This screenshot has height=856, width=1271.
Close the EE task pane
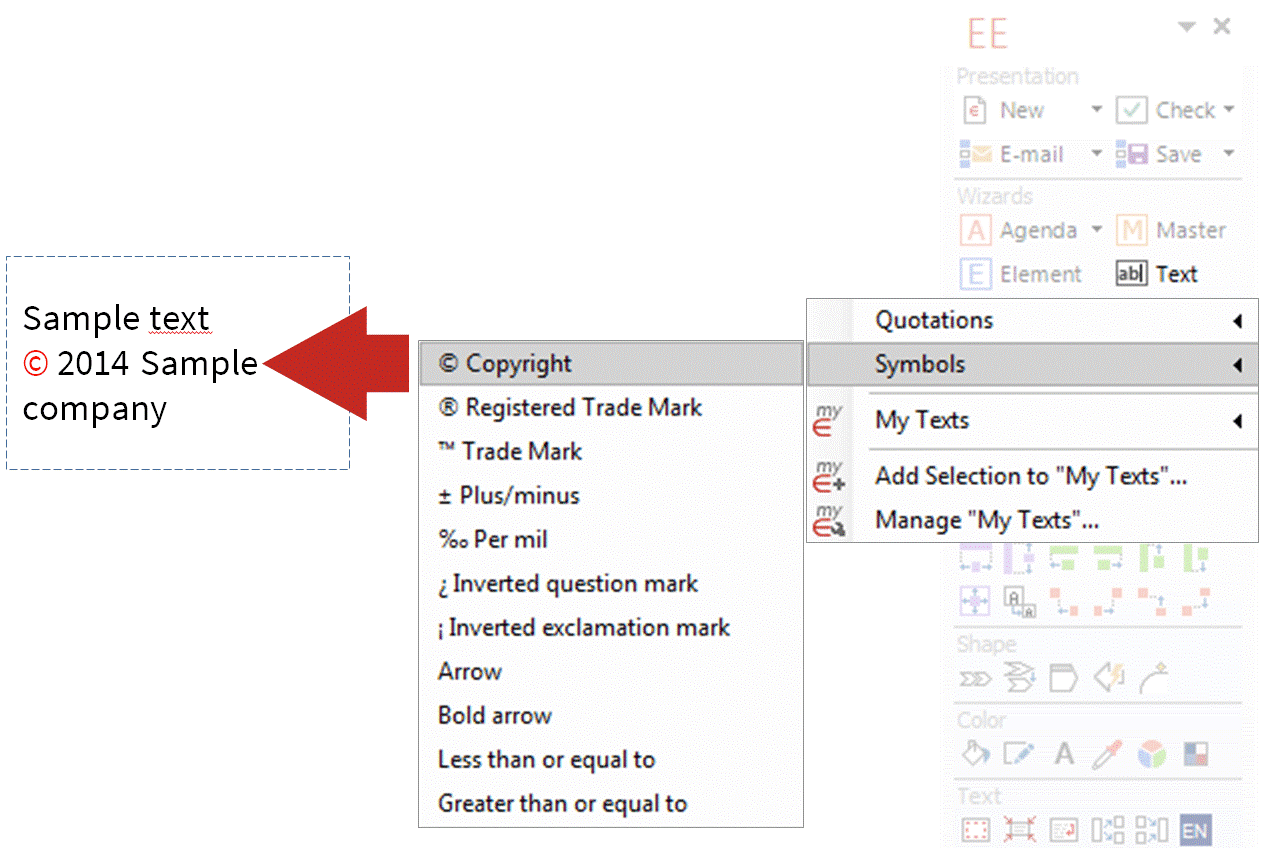1222,27
